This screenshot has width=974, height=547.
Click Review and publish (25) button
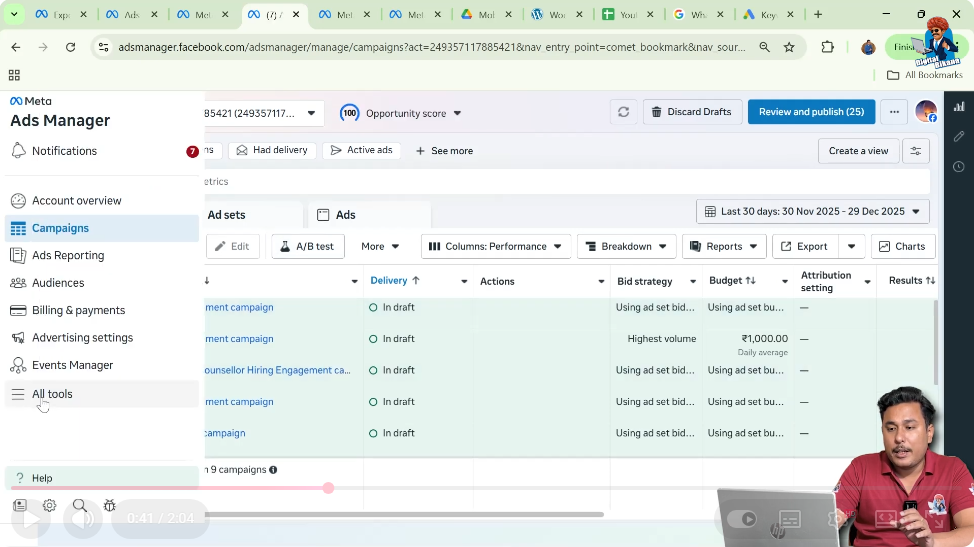(x=811, y=112)
